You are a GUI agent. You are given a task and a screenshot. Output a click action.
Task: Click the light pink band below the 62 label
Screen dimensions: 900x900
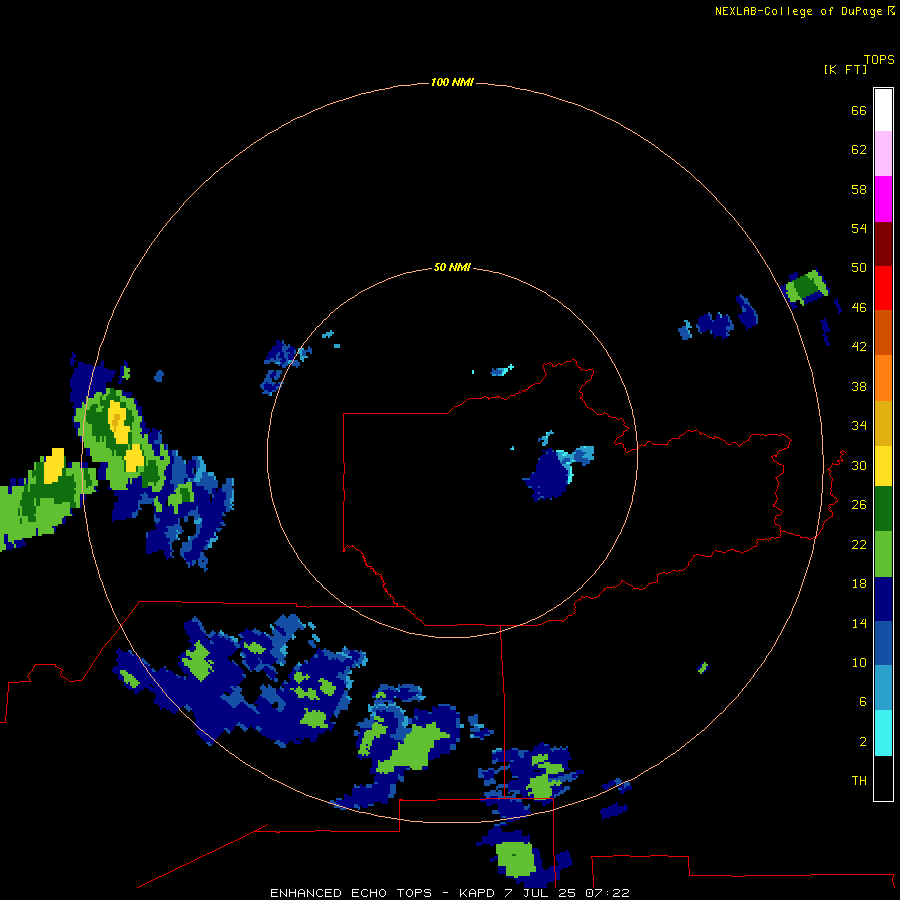[883, 153]
